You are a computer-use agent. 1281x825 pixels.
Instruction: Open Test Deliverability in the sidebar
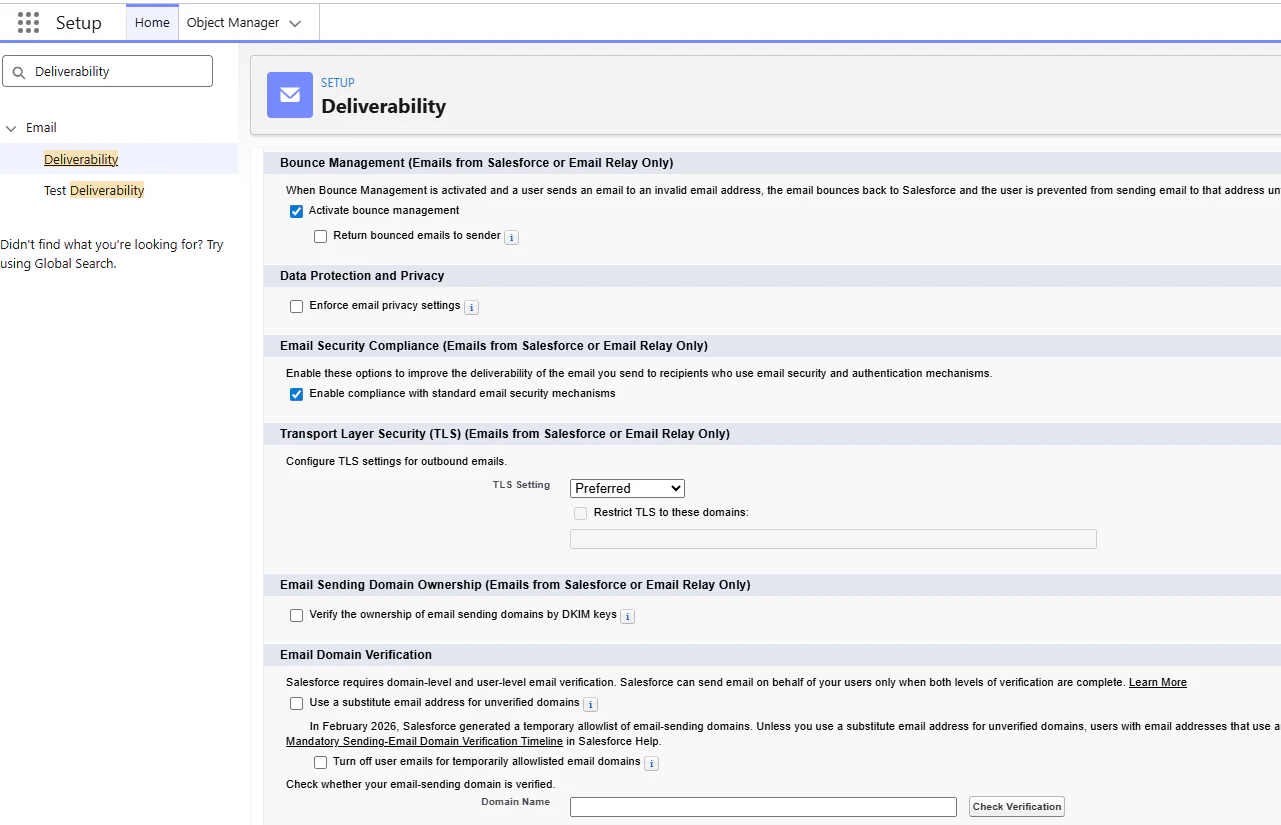pyautogui.click(x=94, y=190)
